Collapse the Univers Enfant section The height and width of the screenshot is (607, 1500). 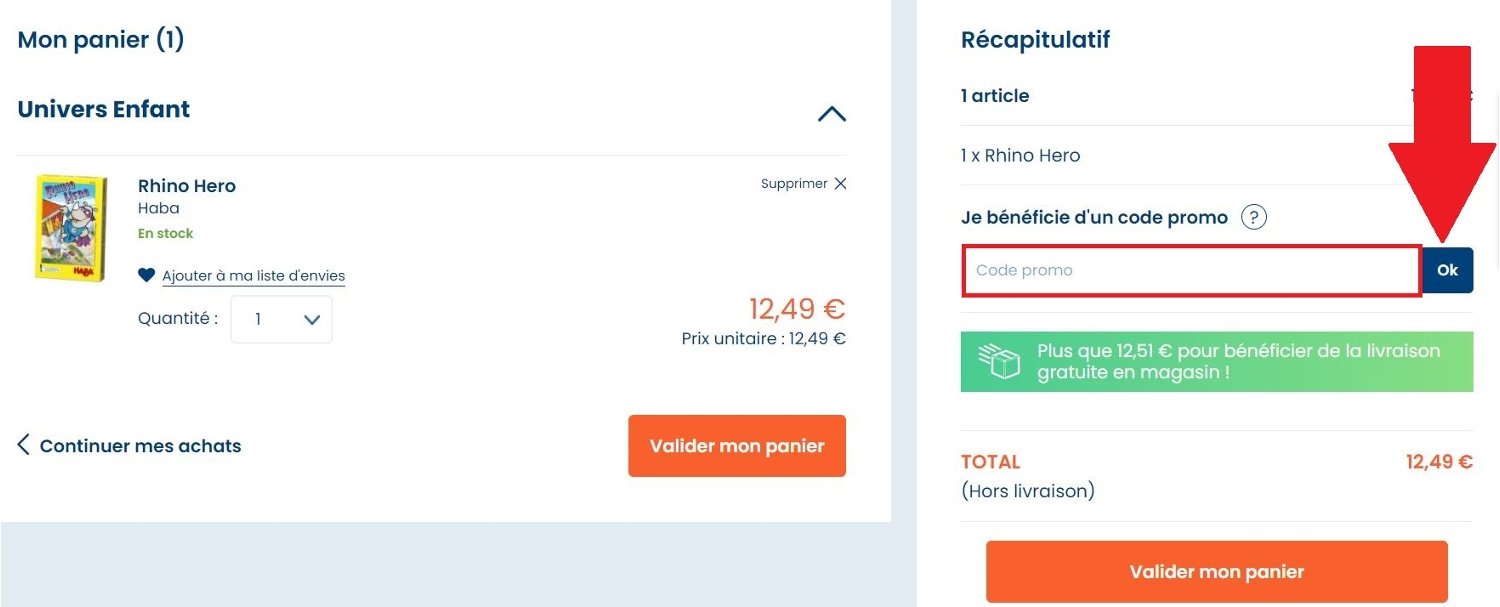coord(831,113)
